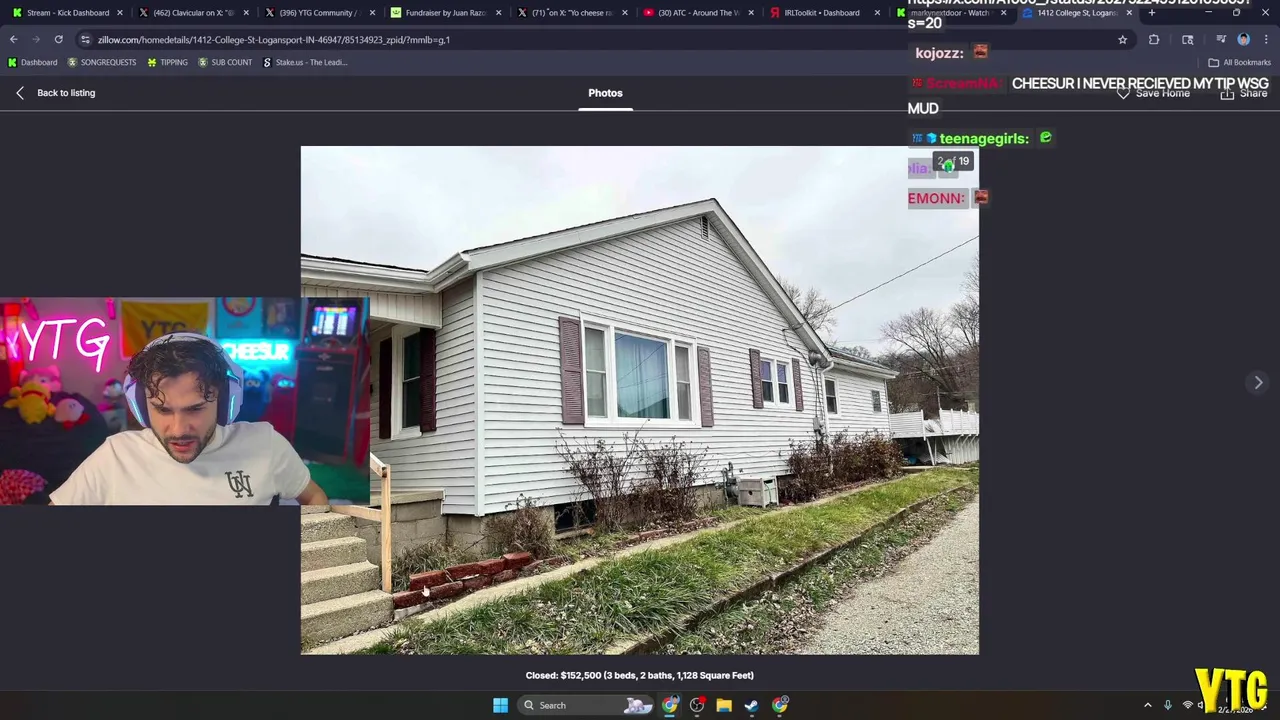Reload the Zillow page
The width and height of the screenshot is (1280, 720).
click(x=58, y=39)
